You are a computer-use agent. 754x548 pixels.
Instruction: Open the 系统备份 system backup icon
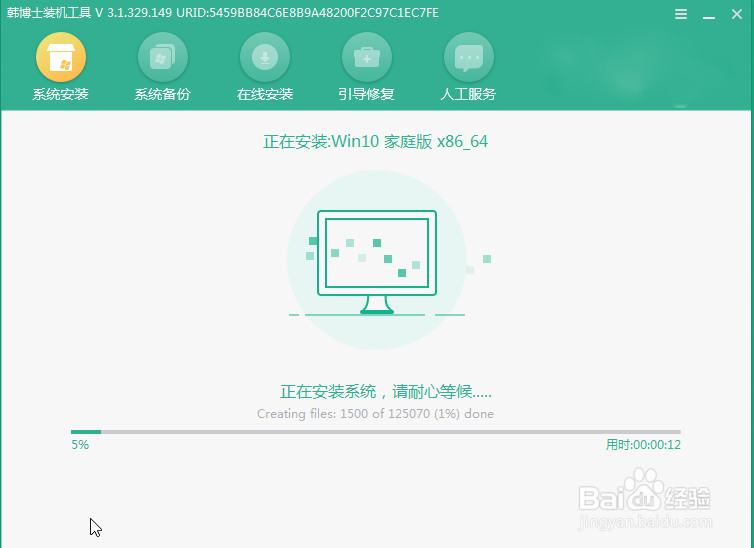[163, 57]
